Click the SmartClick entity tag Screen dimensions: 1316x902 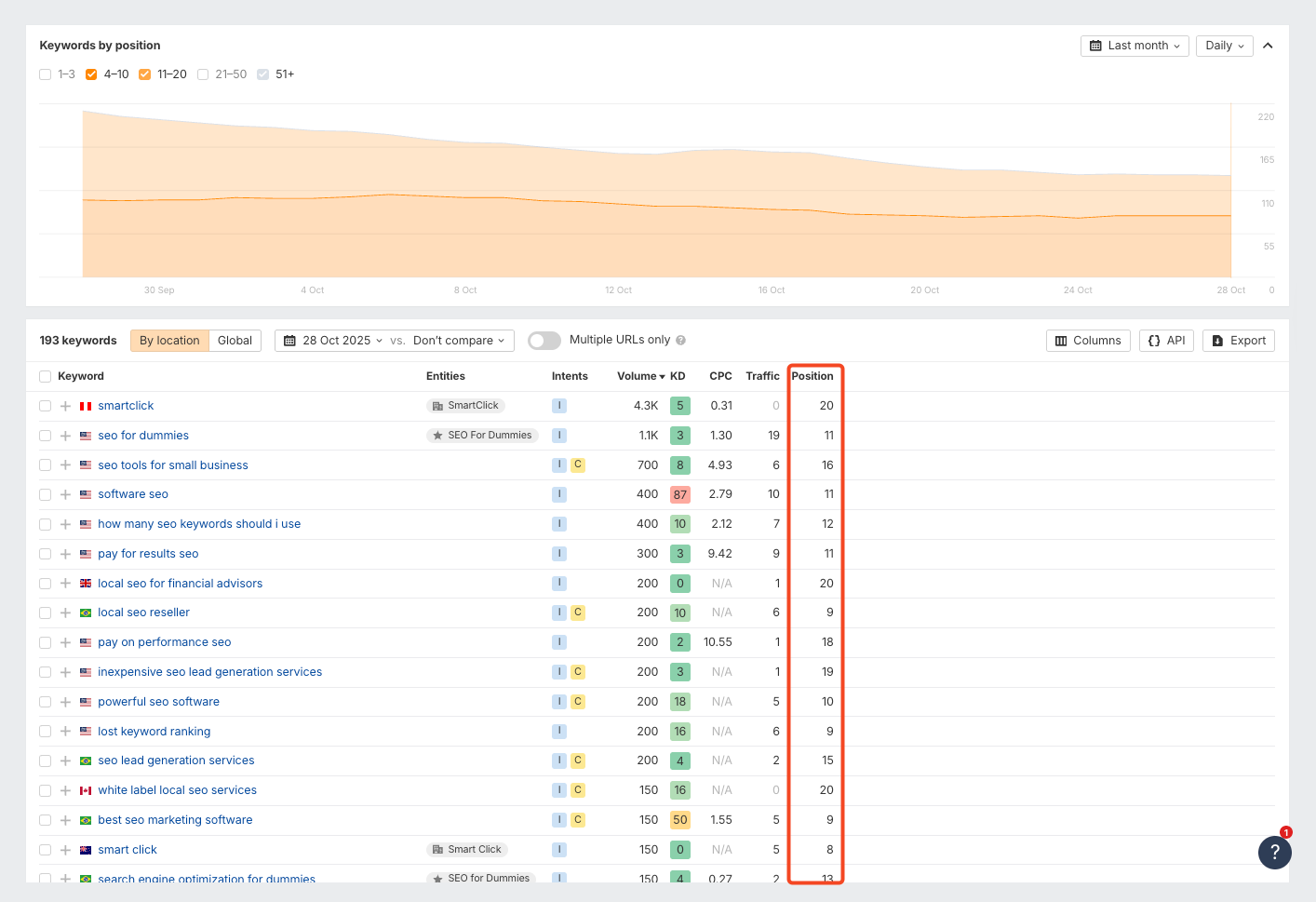pos(465,406)
